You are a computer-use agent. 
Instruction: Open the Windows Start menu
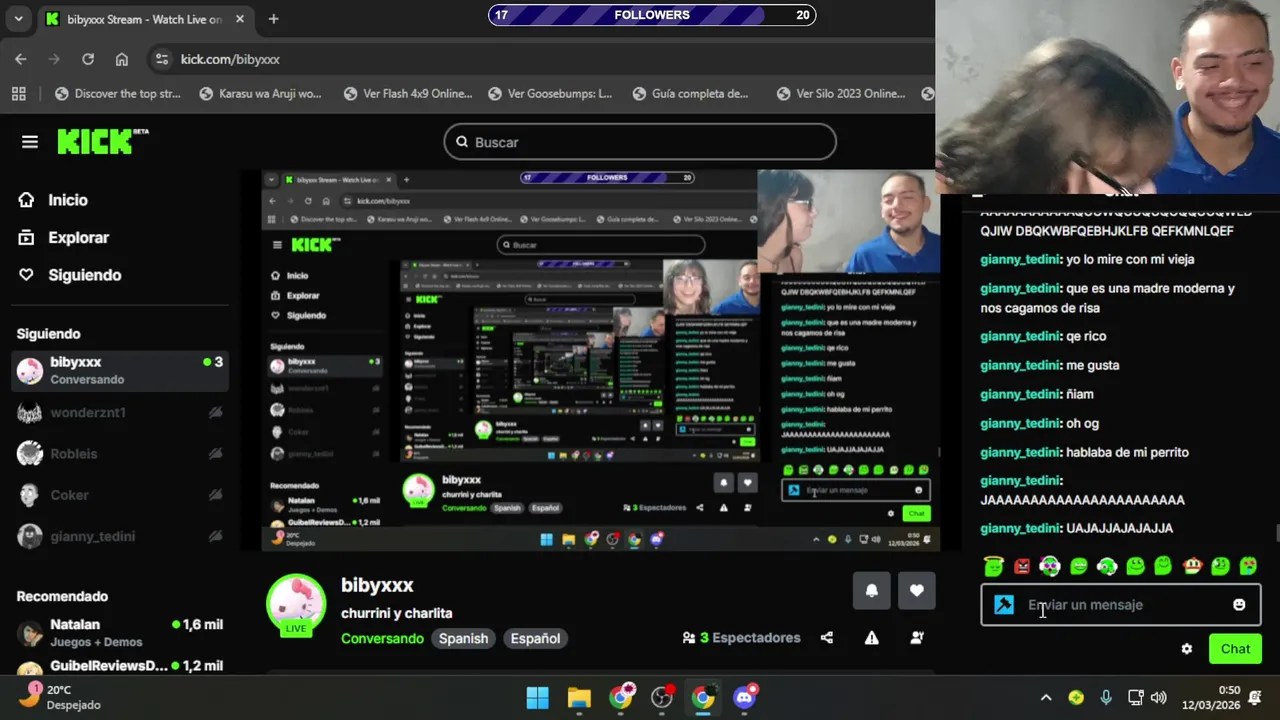click(538, 698)
